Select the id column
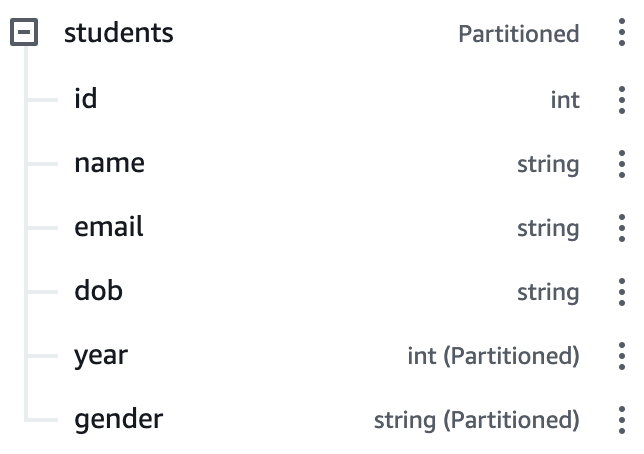The image size is (644, 454). tap(86, 99)
